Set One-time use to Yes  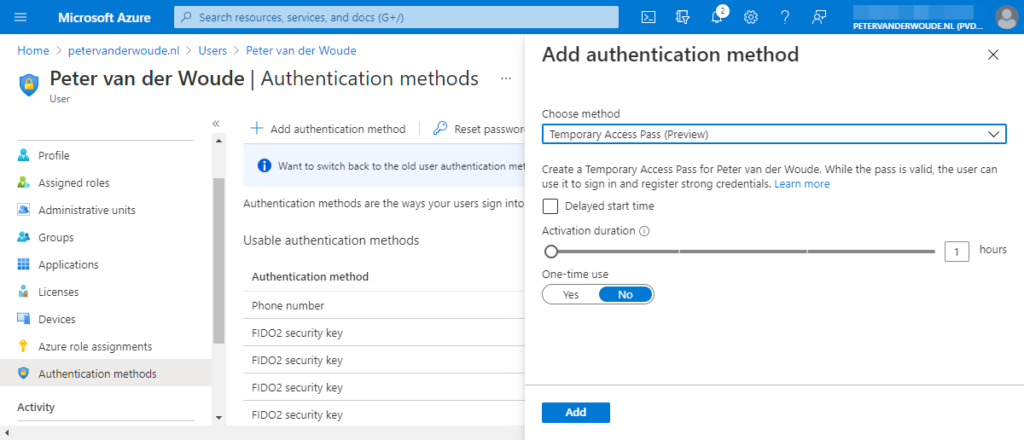coord(571,294)
